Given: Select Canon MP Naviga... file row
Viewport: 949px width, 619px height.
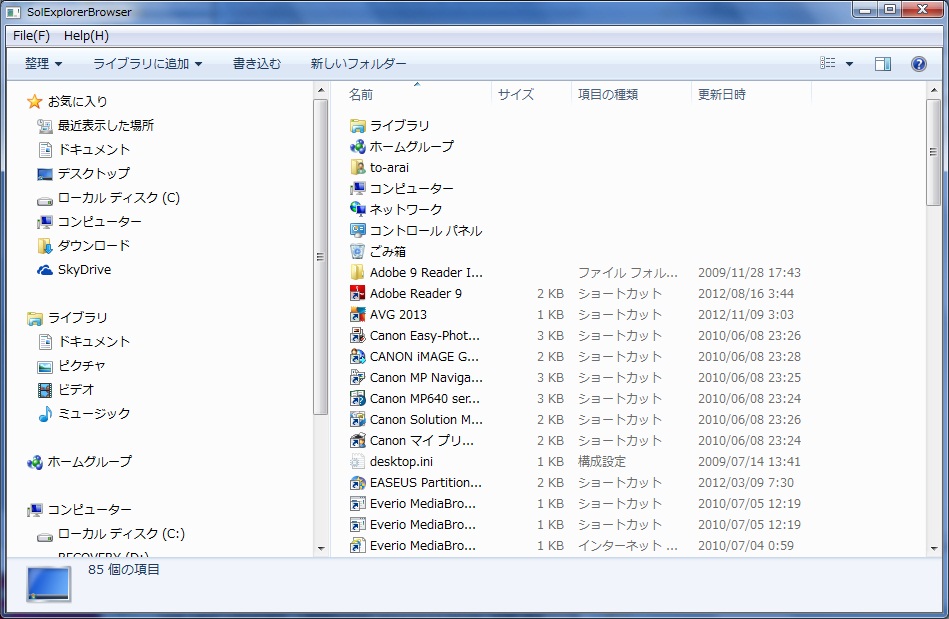Looking at the screenshot, I should click(575, 378).
